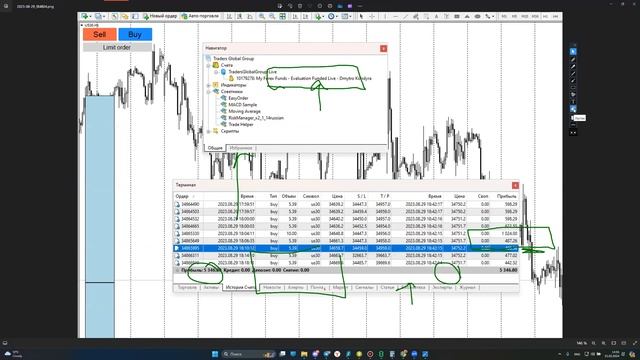Select the trendline drawing tool

[x=406, y=16]
